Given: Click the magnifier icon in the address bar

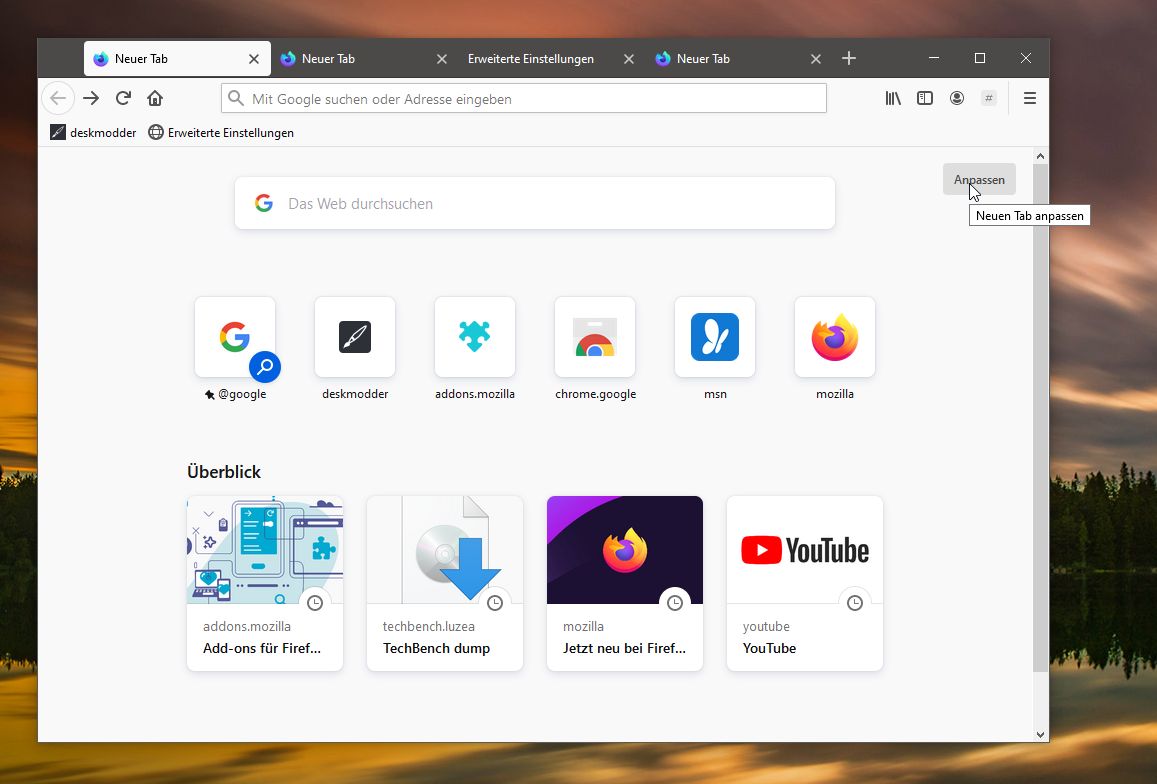Looking at the screenshot, I should (235, 98).
